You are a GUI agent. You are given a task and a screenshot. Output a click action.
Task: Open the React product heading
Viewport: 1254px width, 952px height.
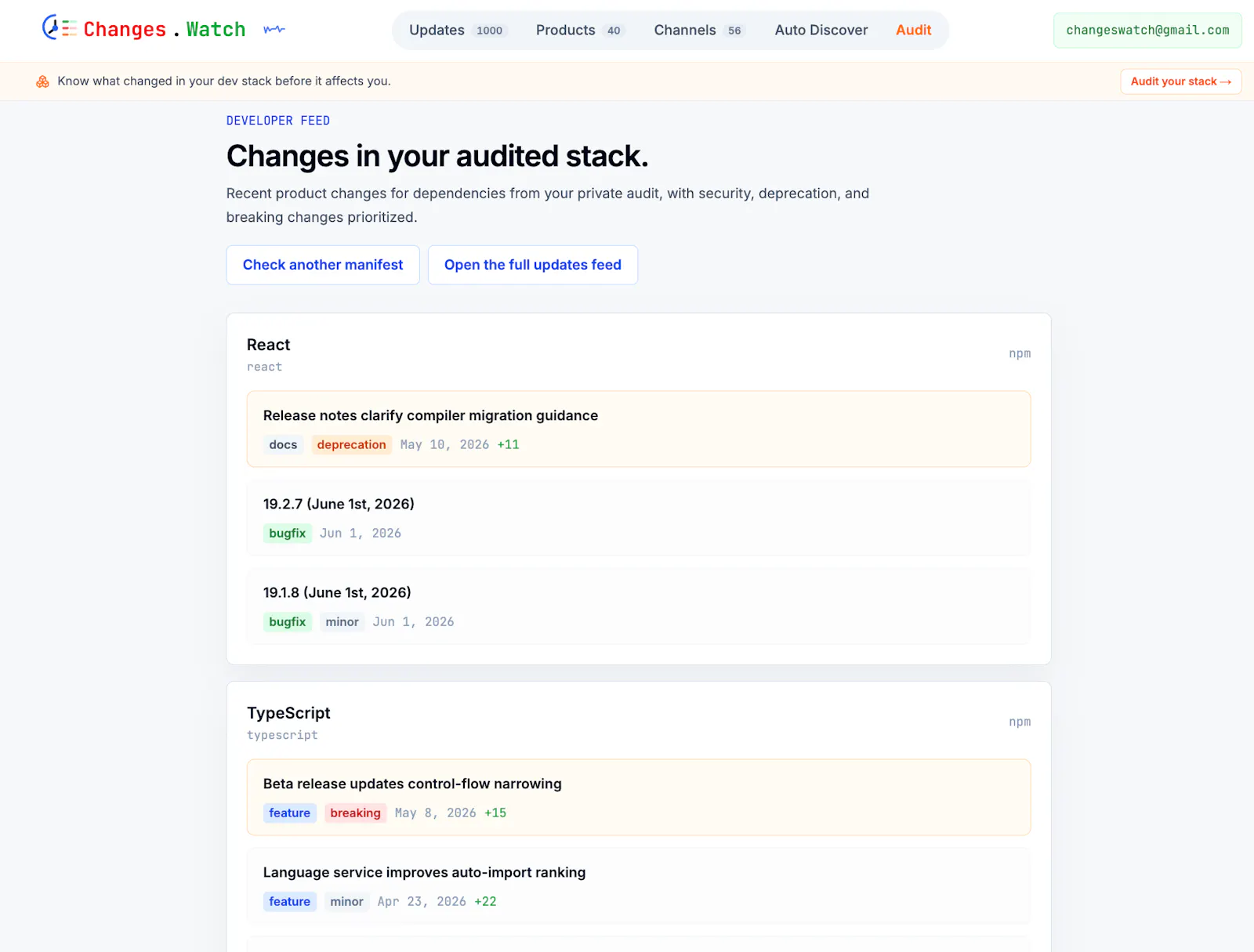click(x=268, y=345)
